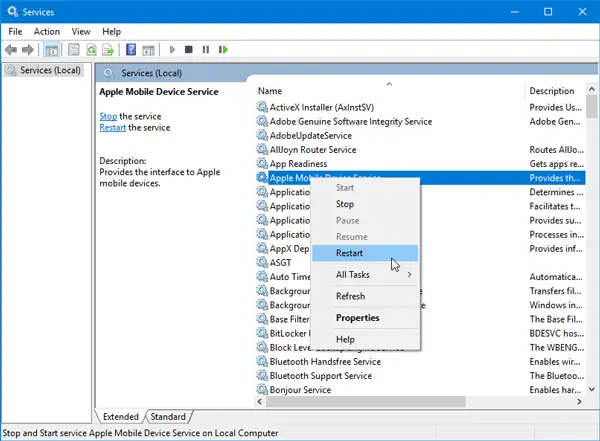Choose Help in the context menu
600x441 pixels.
tap(365, 339)
